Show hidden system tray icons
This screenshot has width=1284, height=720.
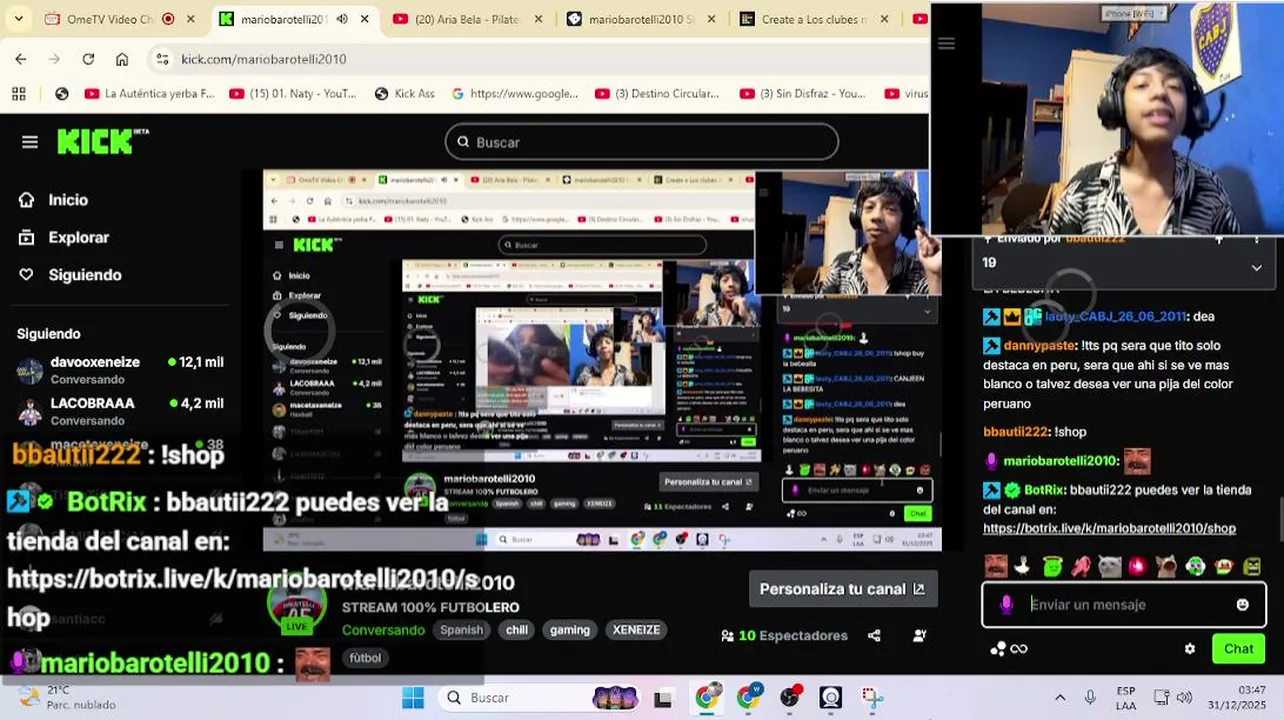(x=1060, y=698)
